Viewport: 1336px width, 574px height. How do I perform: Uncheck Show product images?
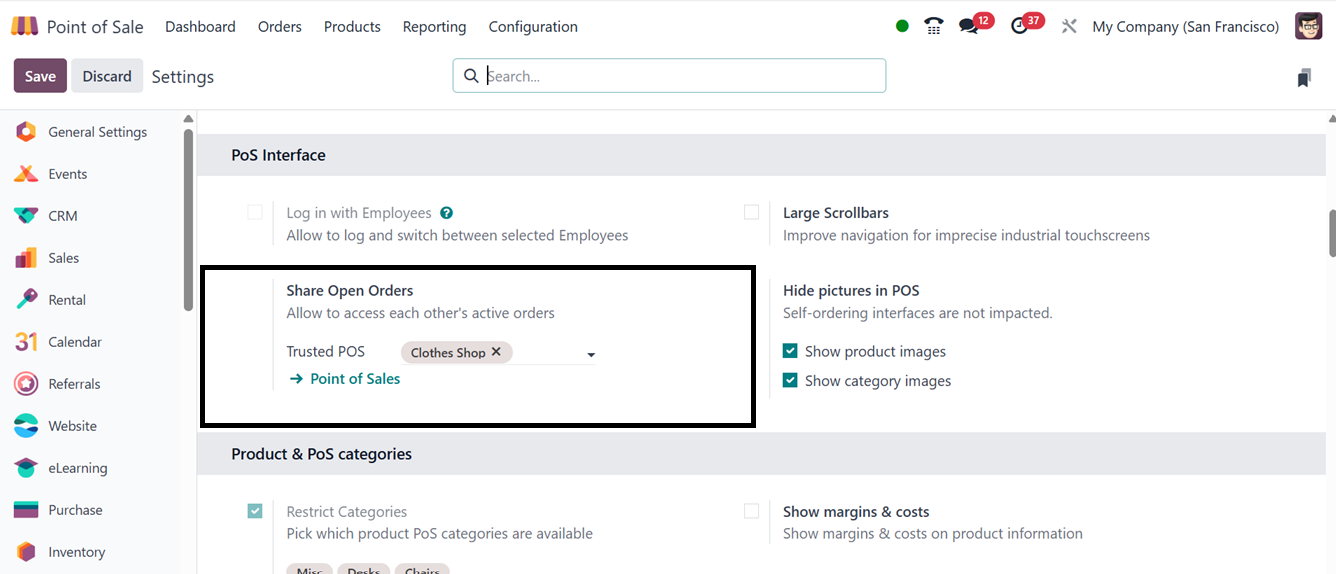tap(790, 351)
